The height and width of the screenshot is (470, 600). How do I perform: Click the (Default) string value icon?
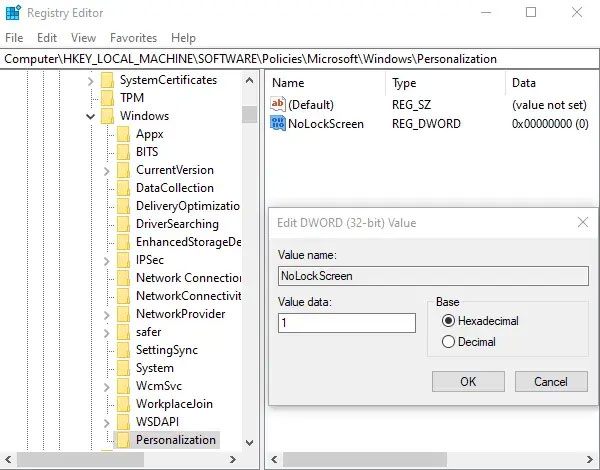[x=278, y=104]
